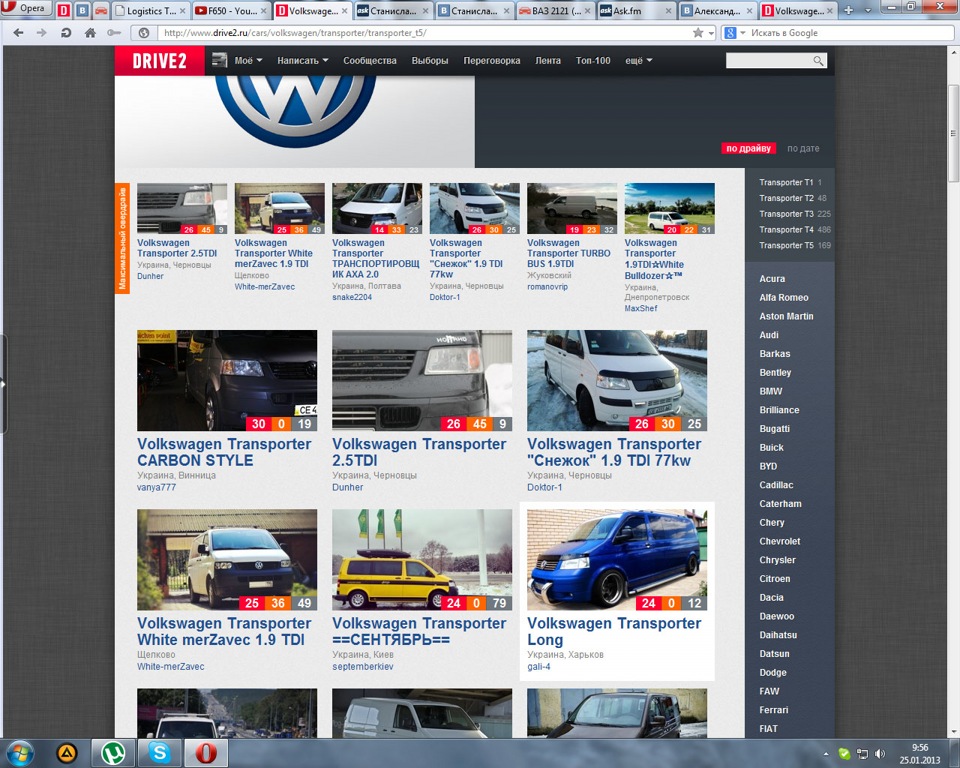Screen dimensions: 960x768
Task: Go to the browser home page
Action: tap(90, 33)
